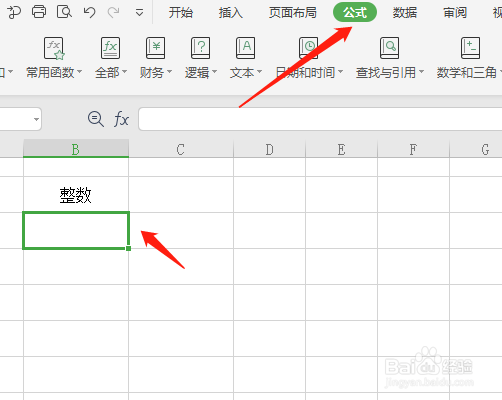Expand the 查找与引用 dropdown label

tap(390, 72)
